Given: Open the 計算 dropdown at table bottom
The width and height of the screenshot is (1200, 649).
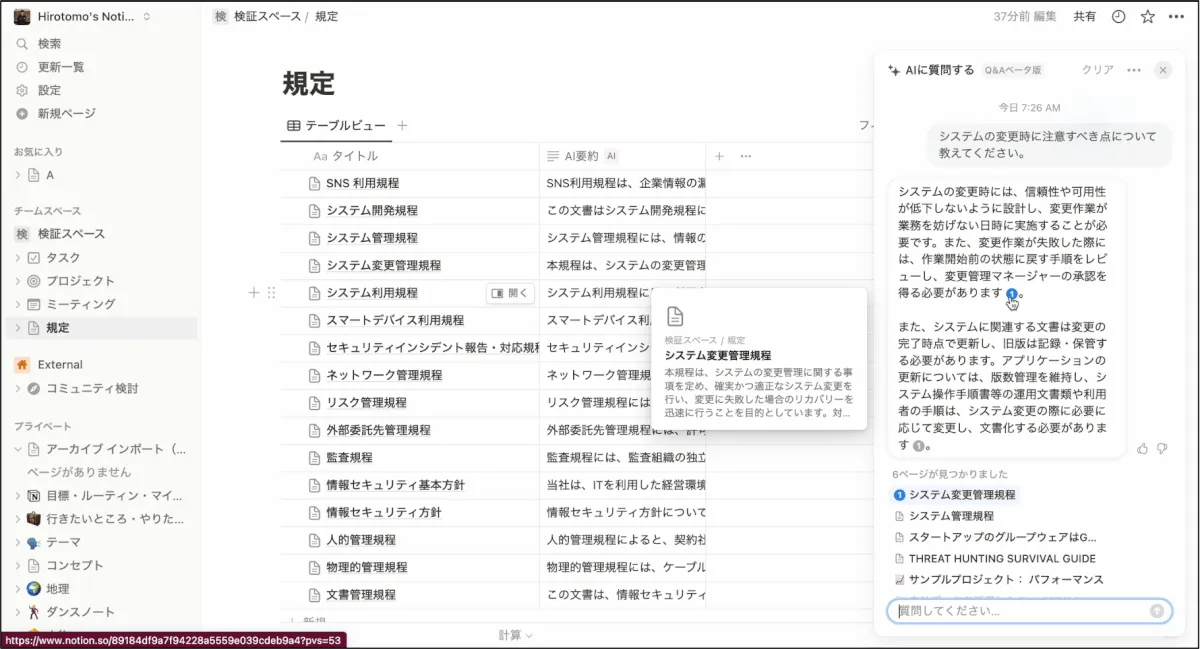Looking at the screenshot, I should 515,635.
